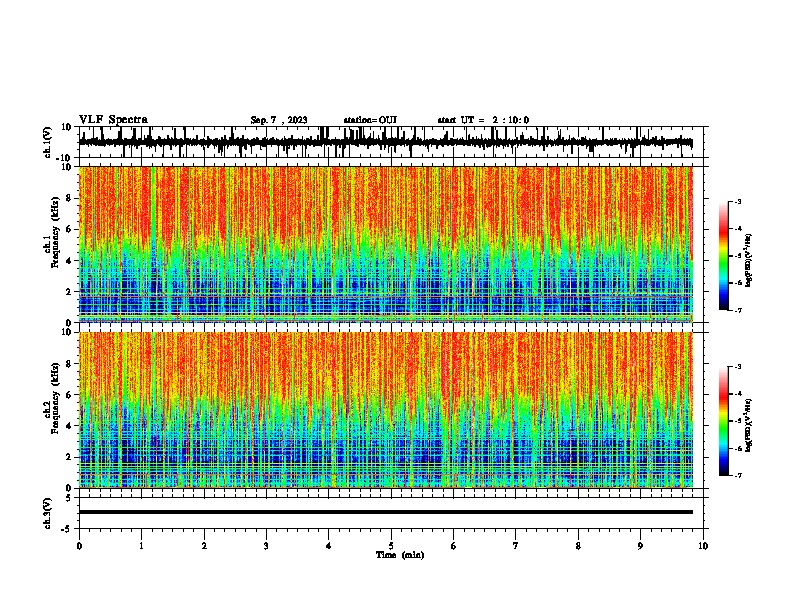Viewport: 792px width, 612px height.
Task: Click time axis tick label "7"
Action: coord(516,546)
